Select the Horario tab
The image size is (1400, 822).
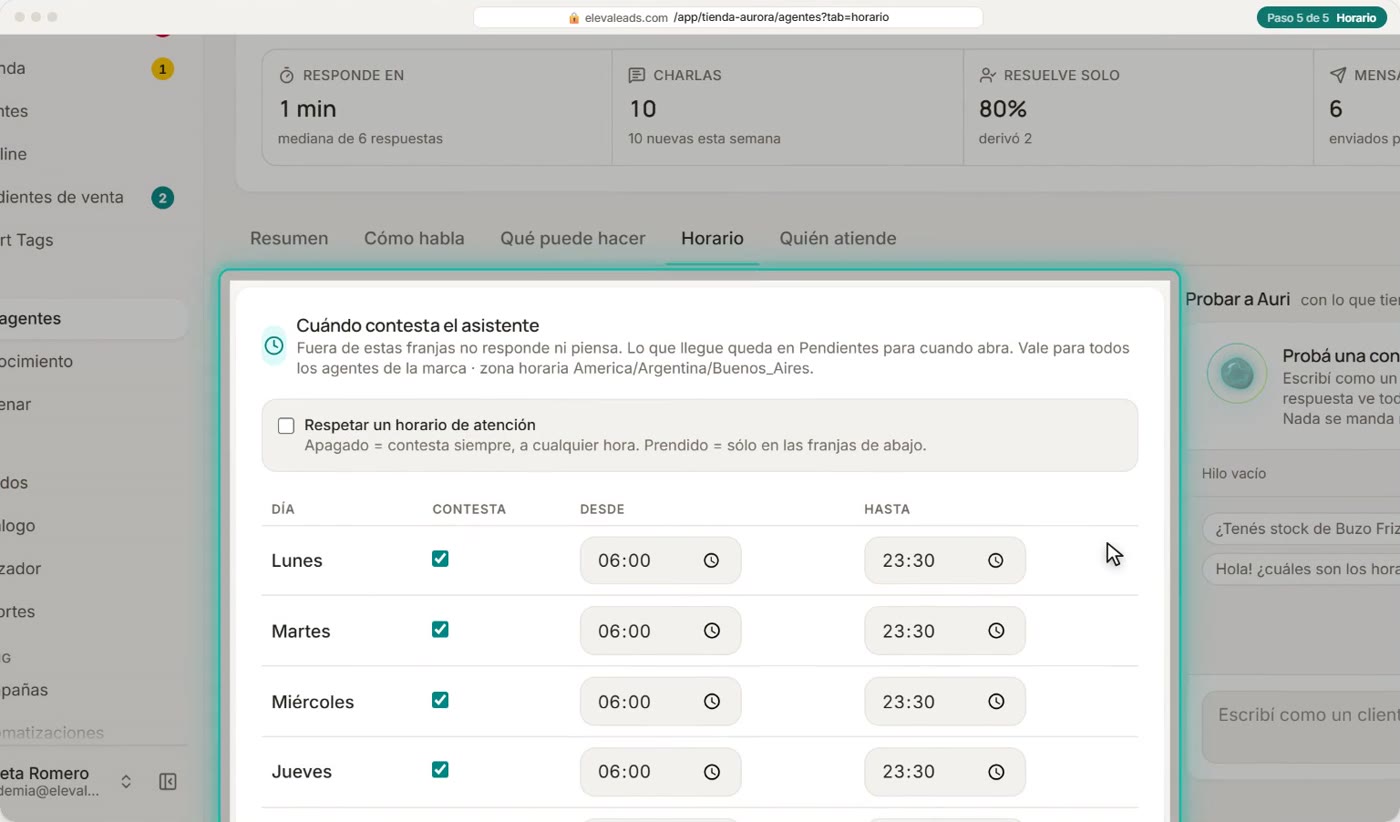pyautogui.click(x=712, y=238)
